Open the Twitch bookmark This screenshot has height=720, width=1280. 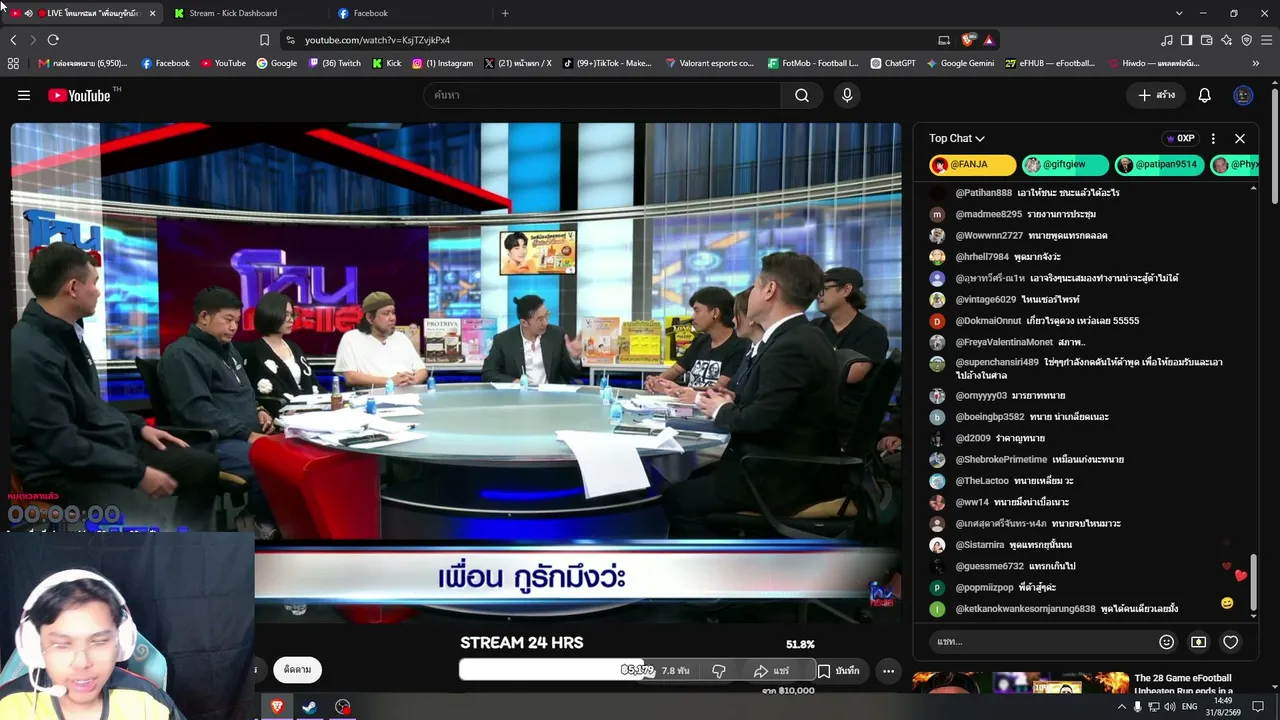pyautogui.click(x=335, y=63)
